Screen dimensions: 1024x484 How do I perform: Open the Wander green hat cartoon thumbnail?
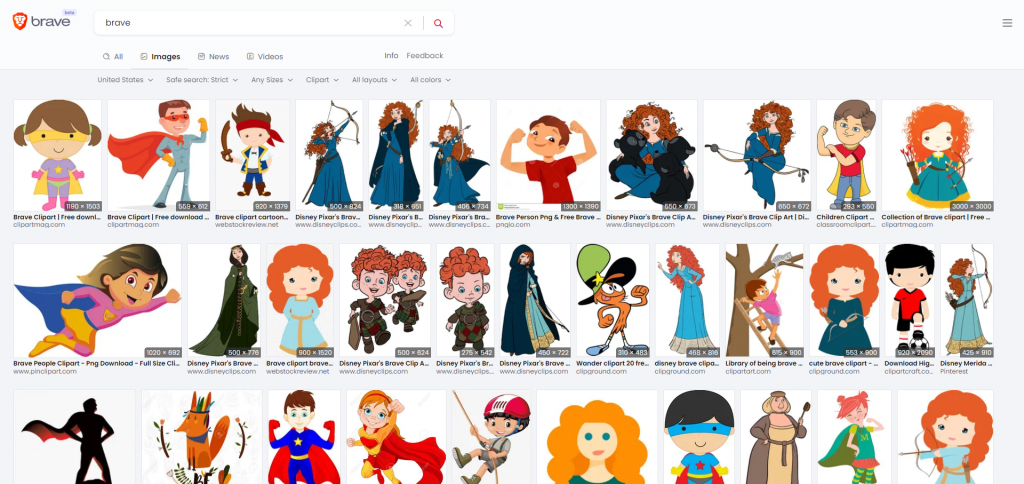[612, 300]
